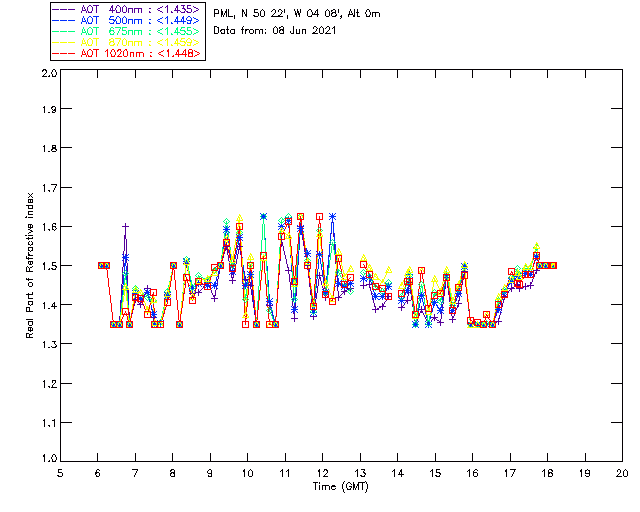Click the 'Real Part of Refractive Index' axis title
640x512 pixels.
pyautogui.click(x=30, y=266)
